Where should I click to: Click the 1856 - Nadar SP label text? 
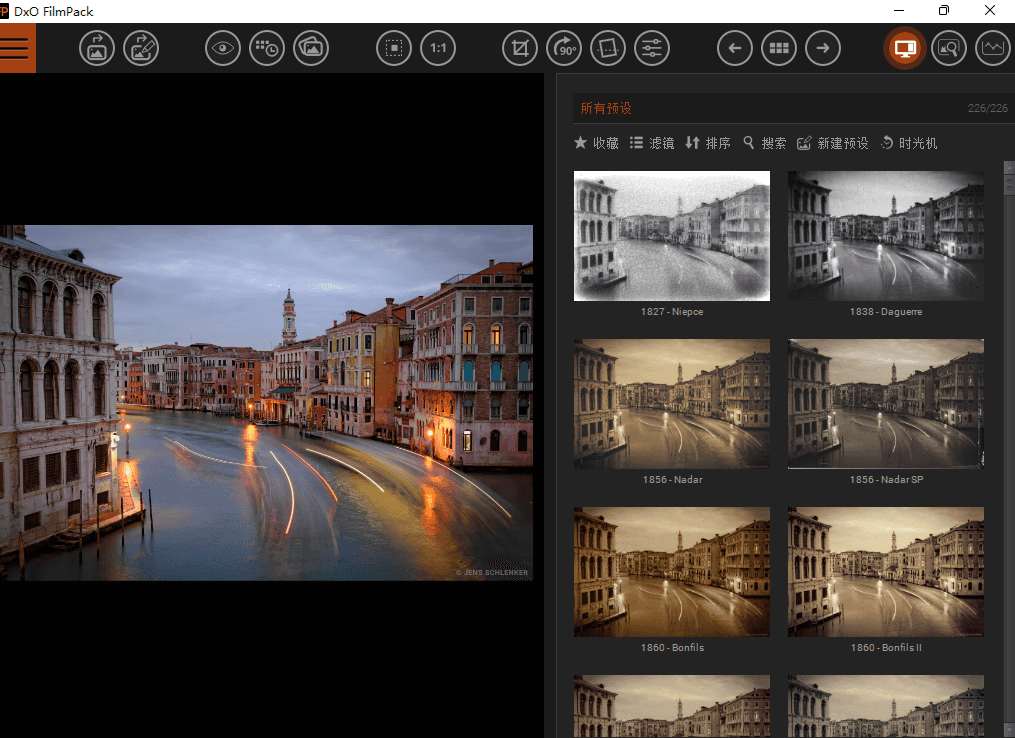886,480
